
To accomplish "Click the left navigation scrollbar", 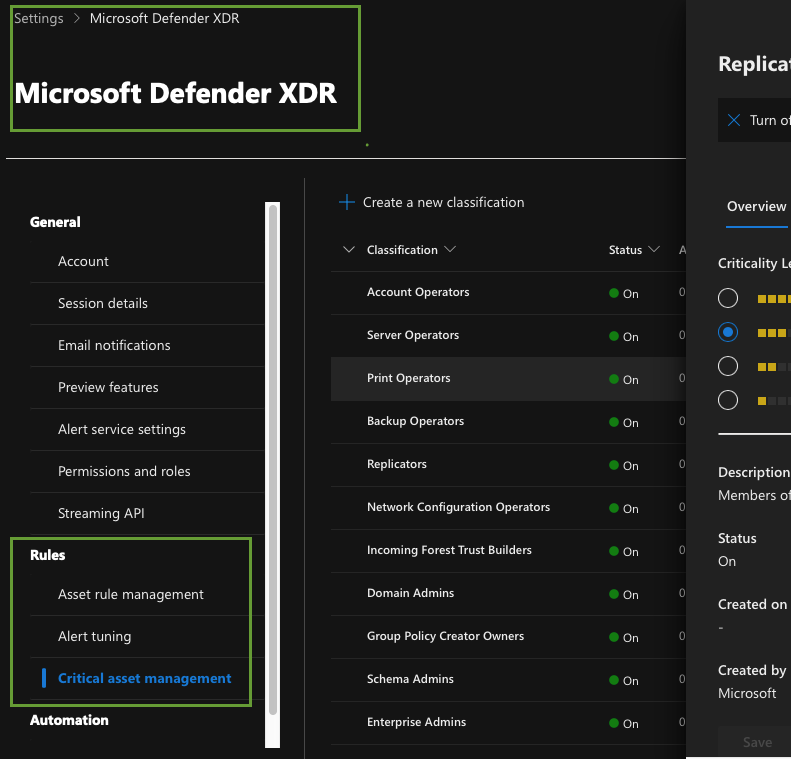I will click(272, 460).
